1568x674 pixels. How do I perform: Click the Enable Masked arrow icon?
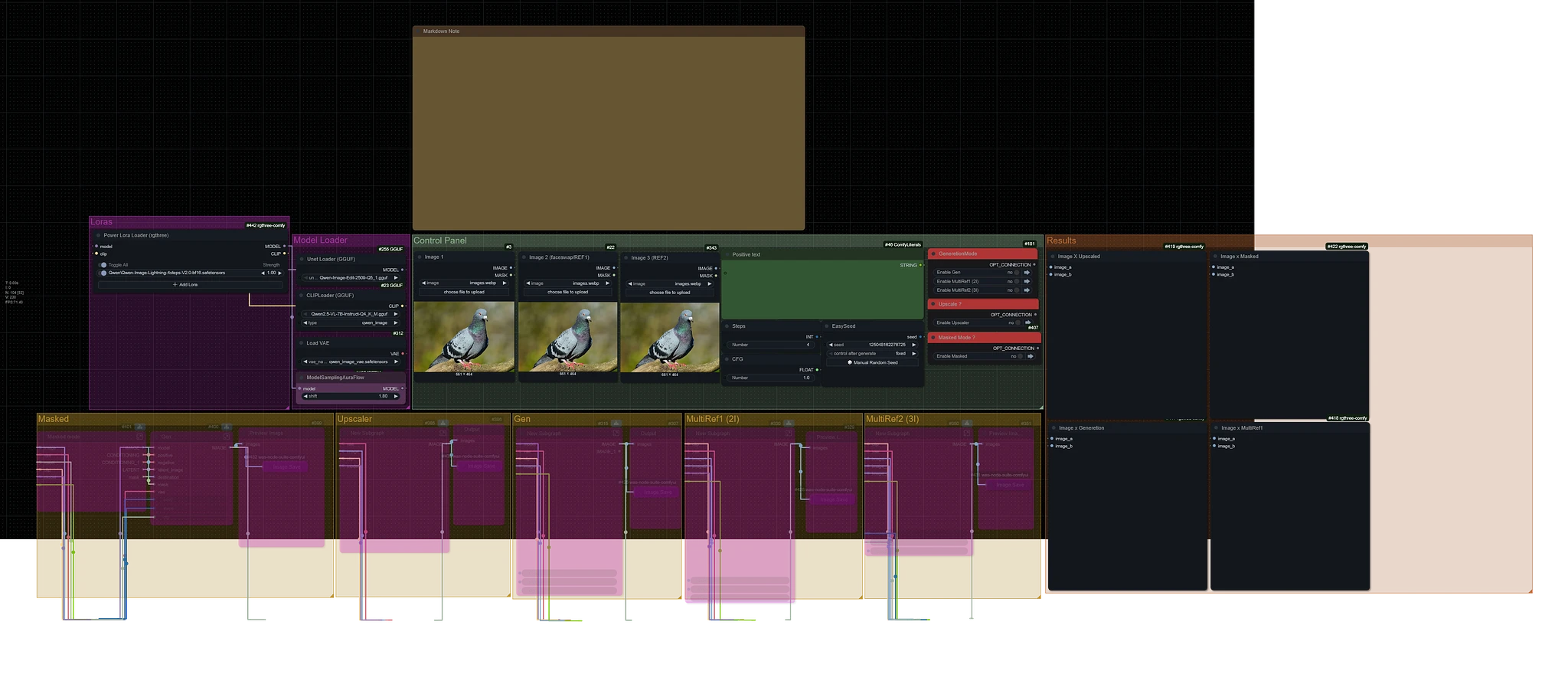tap(1031, 356)
